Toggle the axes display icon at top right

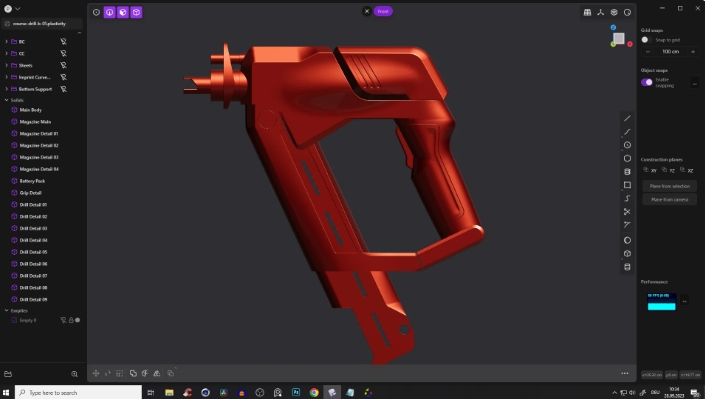601,12
